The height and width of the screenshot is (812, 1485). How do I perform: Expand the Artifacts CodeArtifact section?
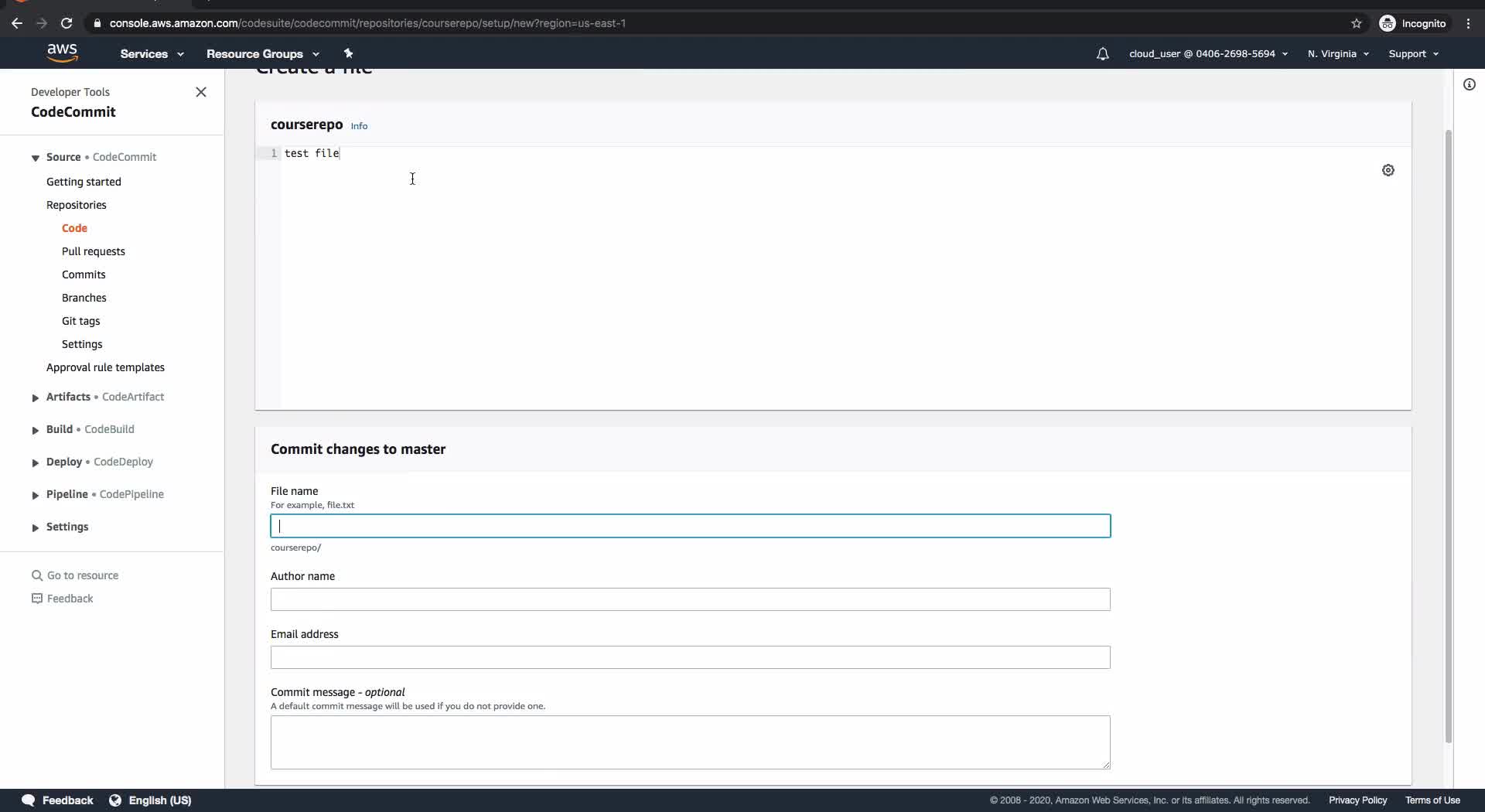tap(35, 397)
